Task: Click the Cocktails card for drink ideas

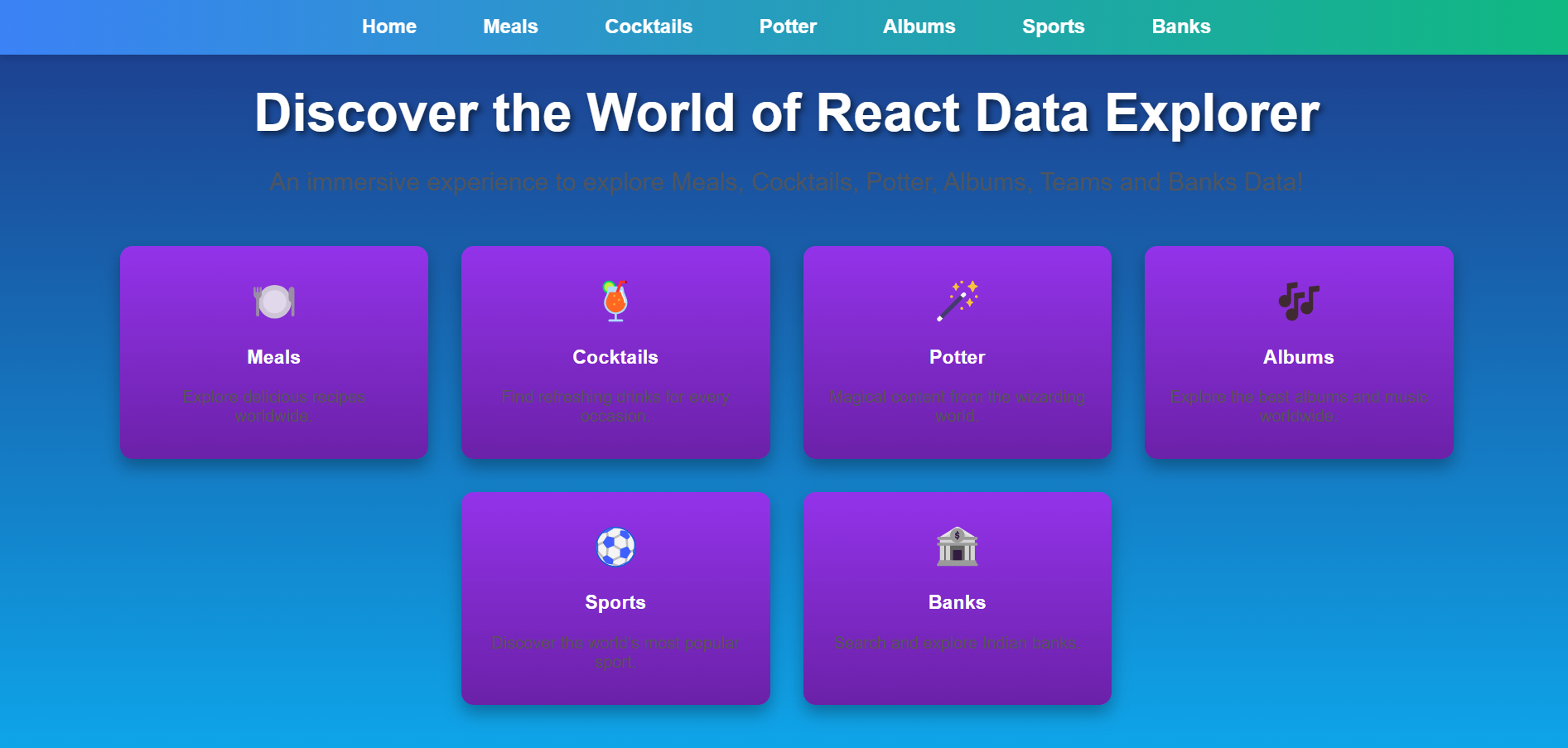Action: coord(615,352)
